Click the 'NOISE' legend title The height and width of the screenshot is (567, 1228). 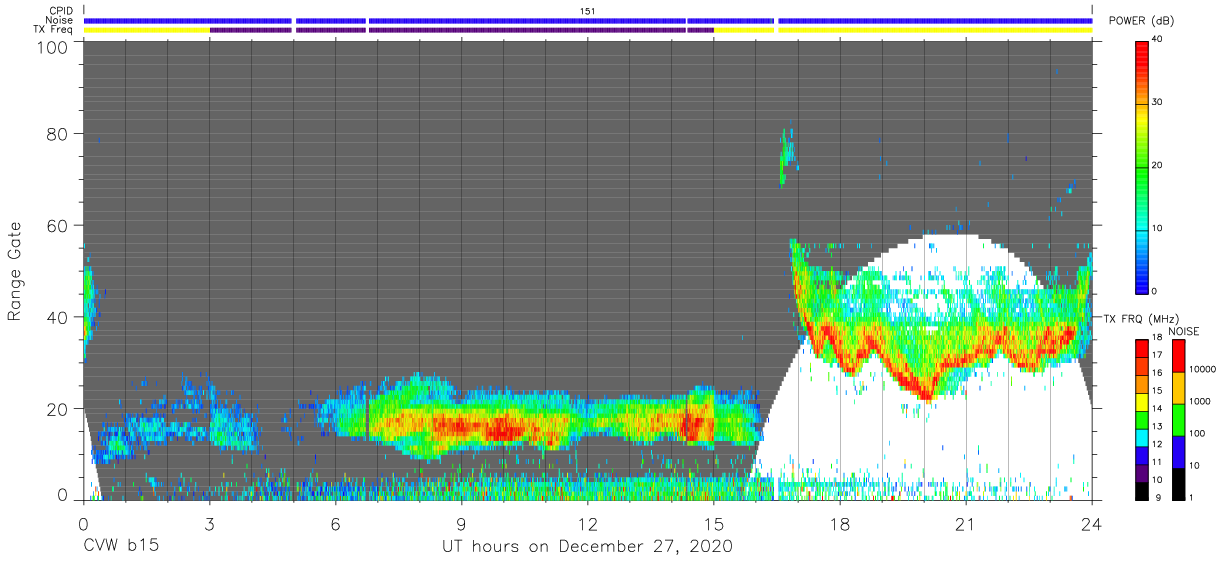pos(1183,331)
